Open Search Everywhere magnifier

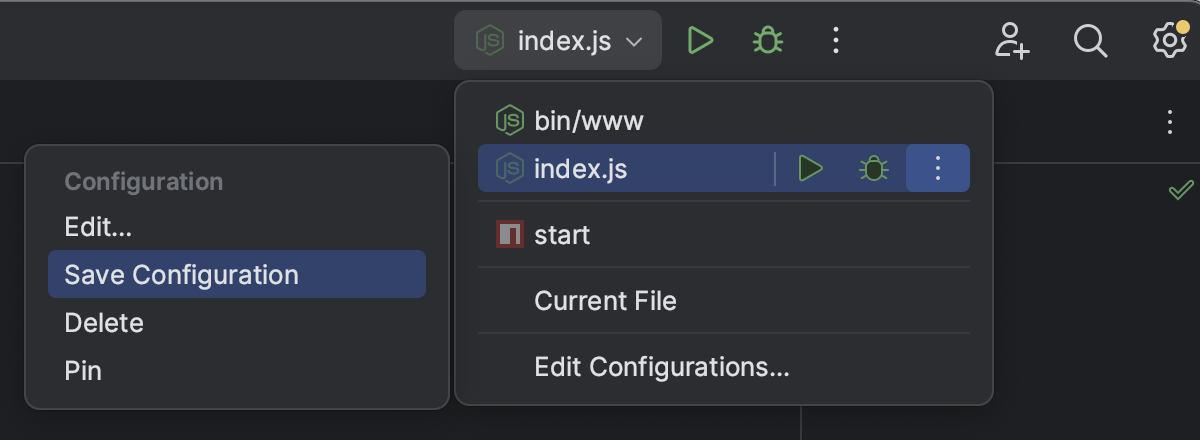1090,40
